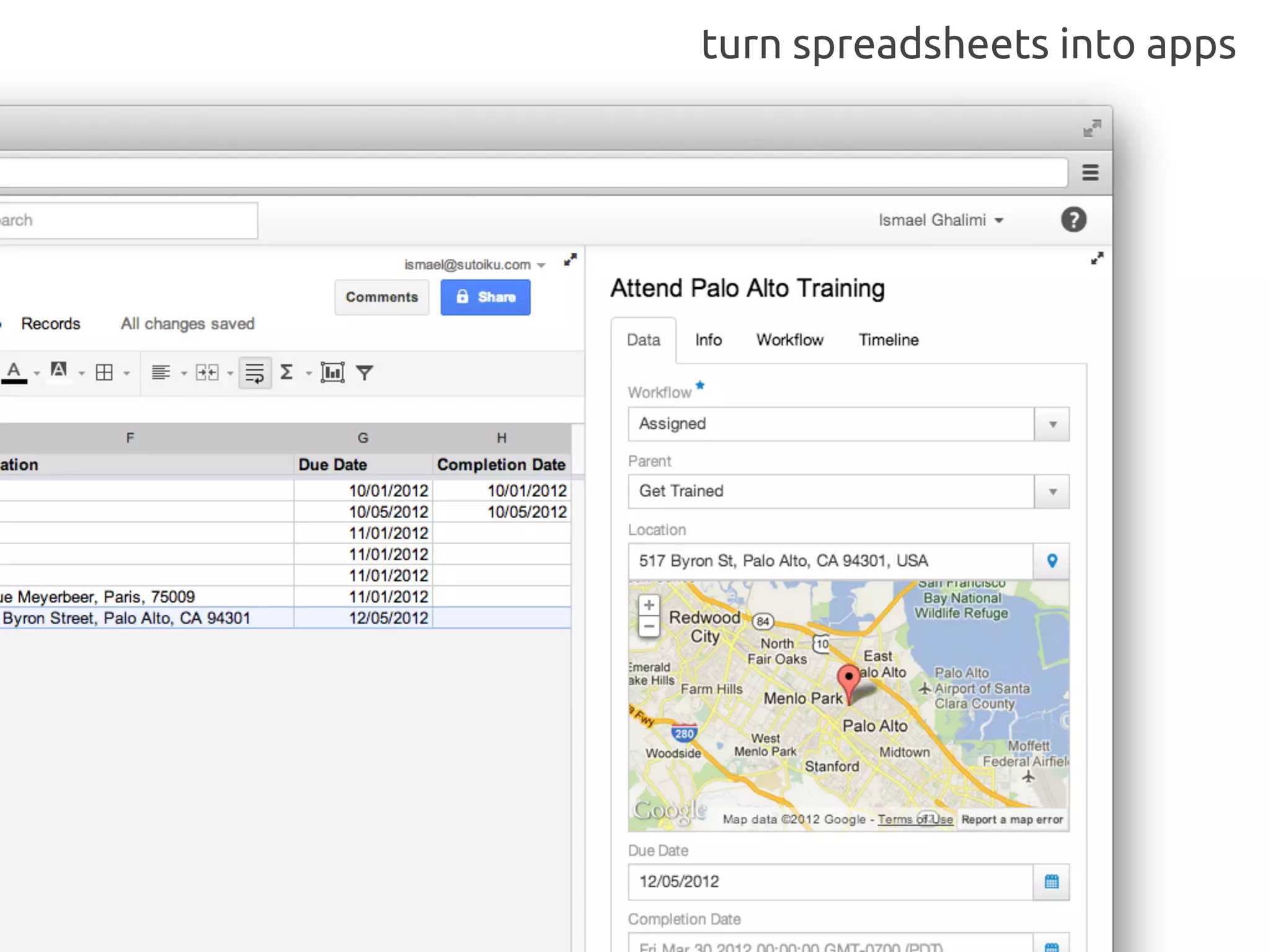This screenshot has height=952, width=1270.
Task: Click the search input field
Action: 128,221
